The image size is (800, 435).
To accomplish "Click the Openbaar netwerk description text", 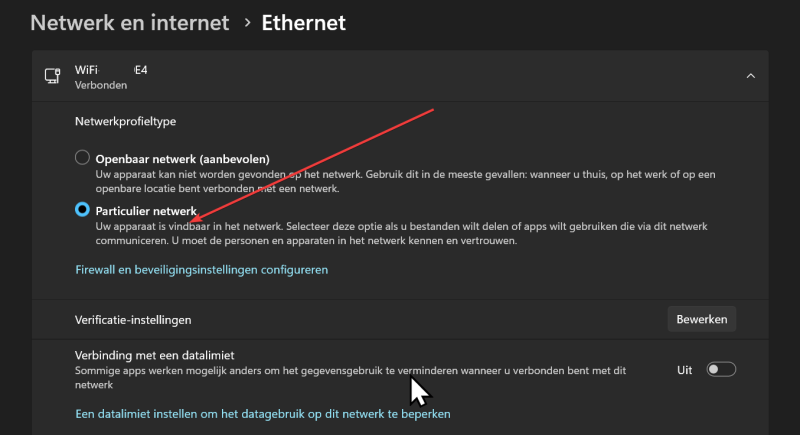I will coord(405,182).
